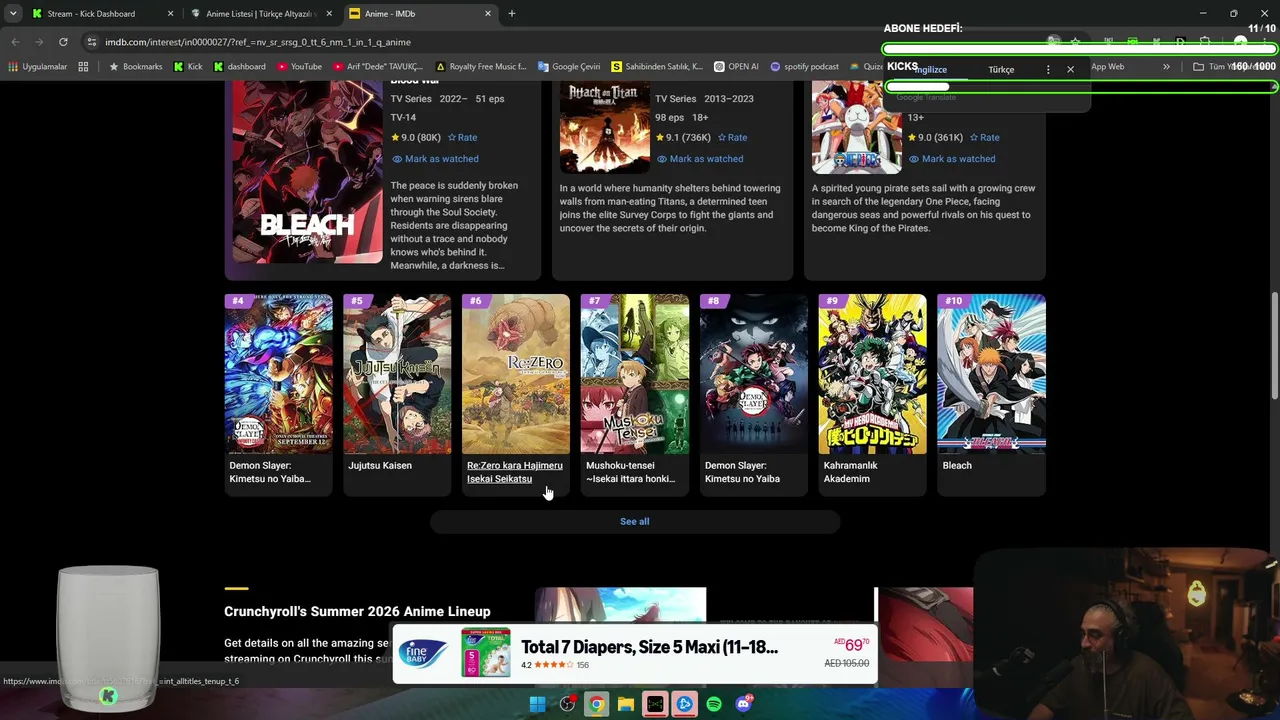Open the Jujutsu Kaisen title link
The width and height of the screenshot is (1280, 720).
pos(380,465)
